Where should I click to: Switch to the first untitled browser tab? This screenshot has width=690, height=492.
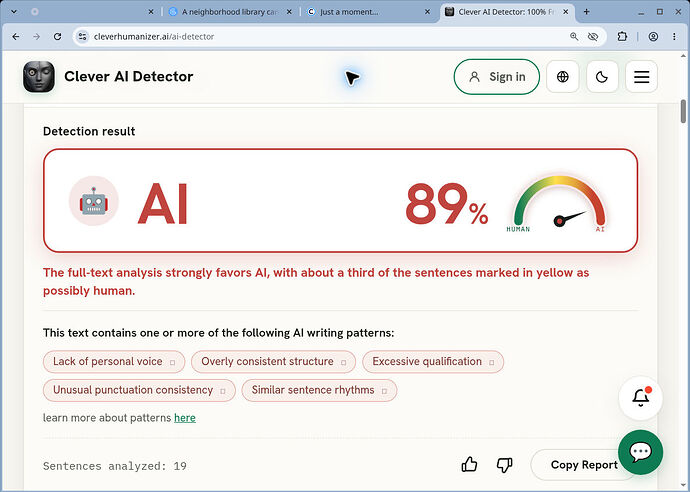(90, 12)
